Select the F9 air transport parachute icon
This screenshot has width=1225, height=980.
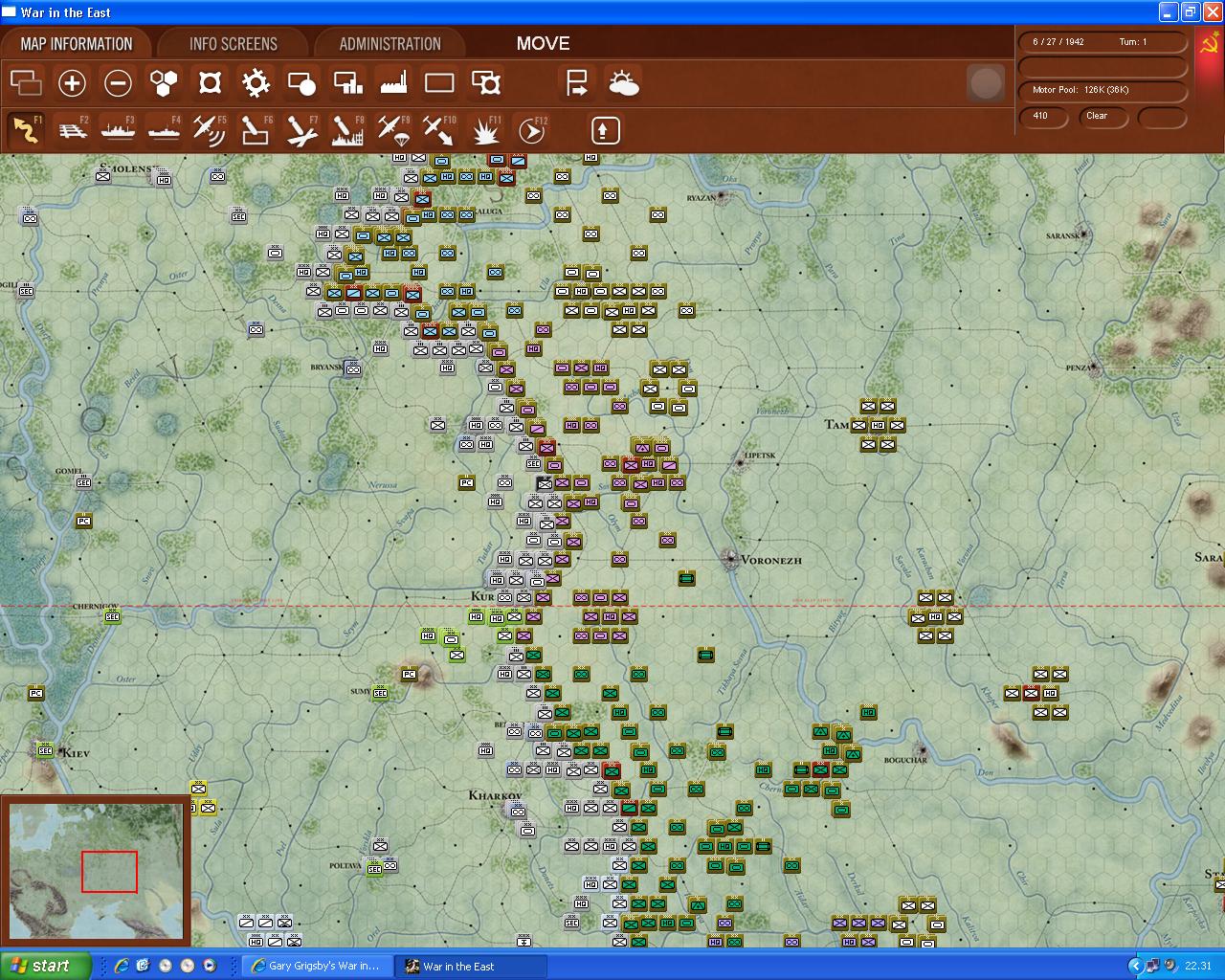pos(393,130)
